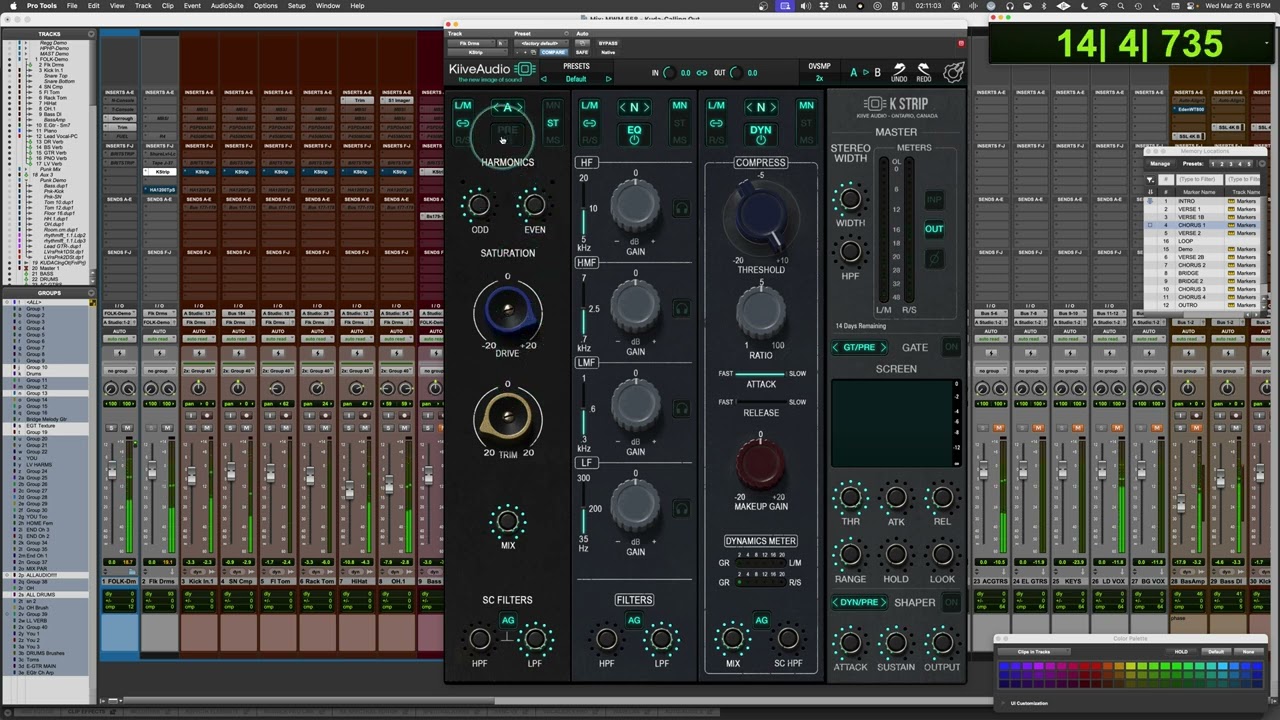Click channel link icon in Dynamics section
This screenshot has height=720, width=1280.
pyautogui.click(x=716, y=123)
